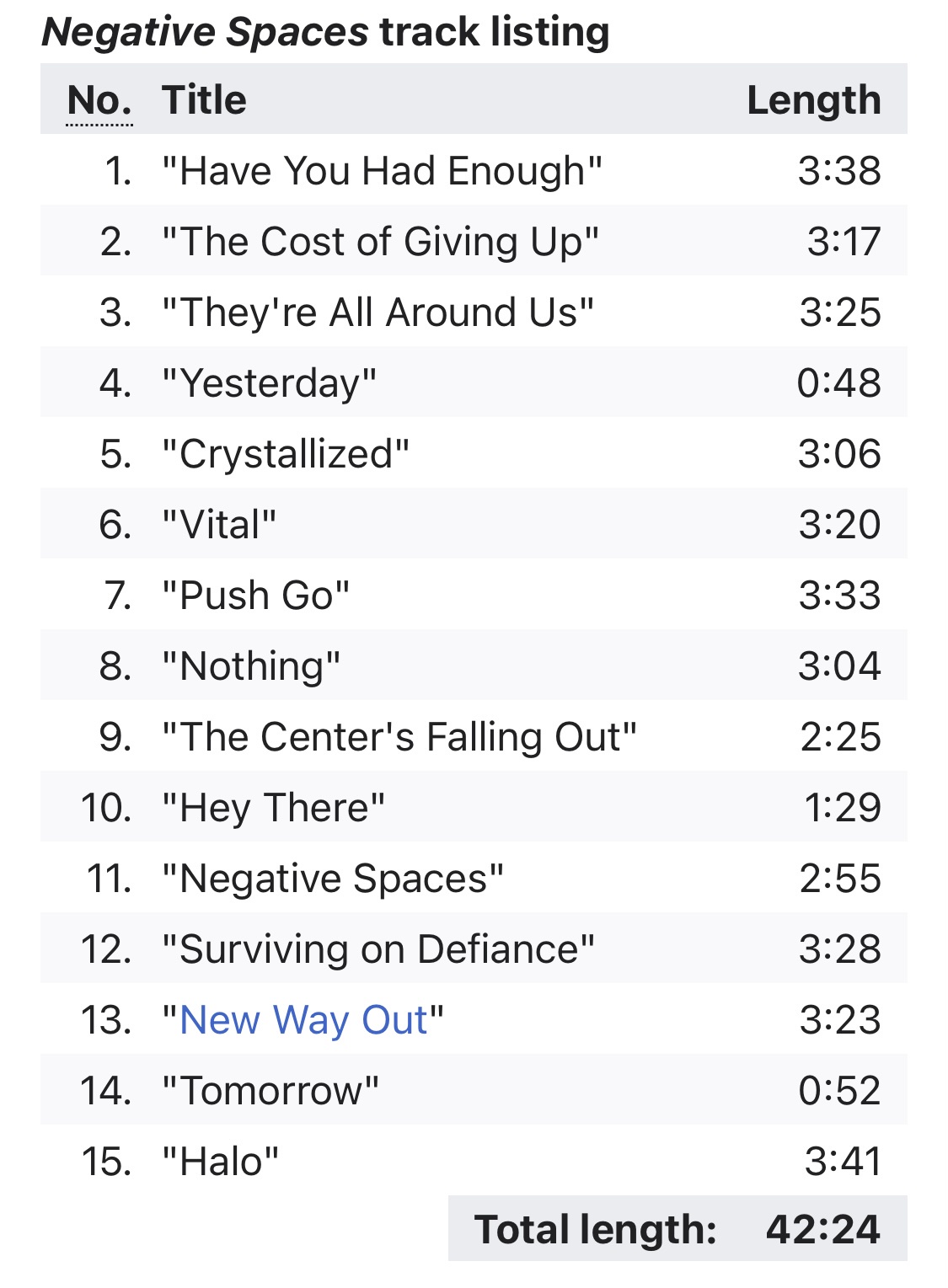The width and height of the screenshot is (948, 1288).
Task: Select the "Yesterday" track title
Action: 269,383
